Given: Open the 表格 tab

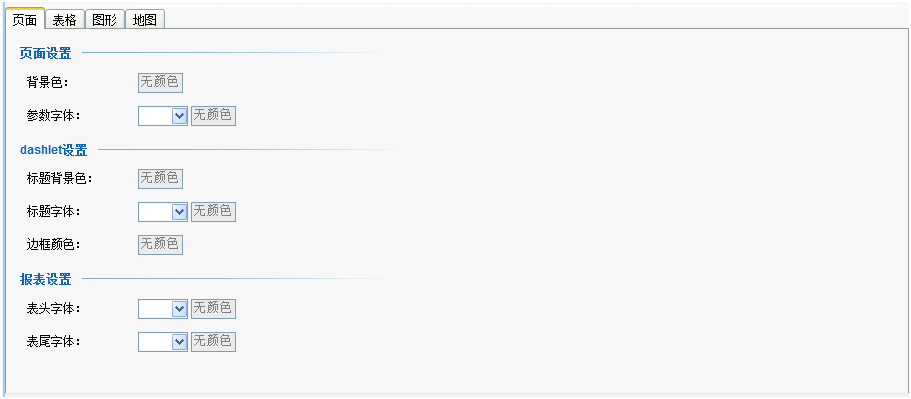Looking at the screenshot, I should click(64, 20).
